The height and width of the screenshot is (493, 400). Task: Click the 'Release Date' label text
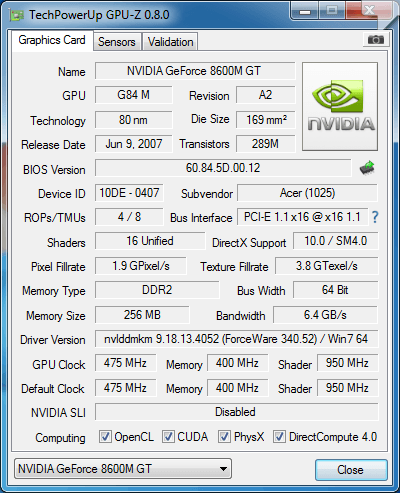53,145
